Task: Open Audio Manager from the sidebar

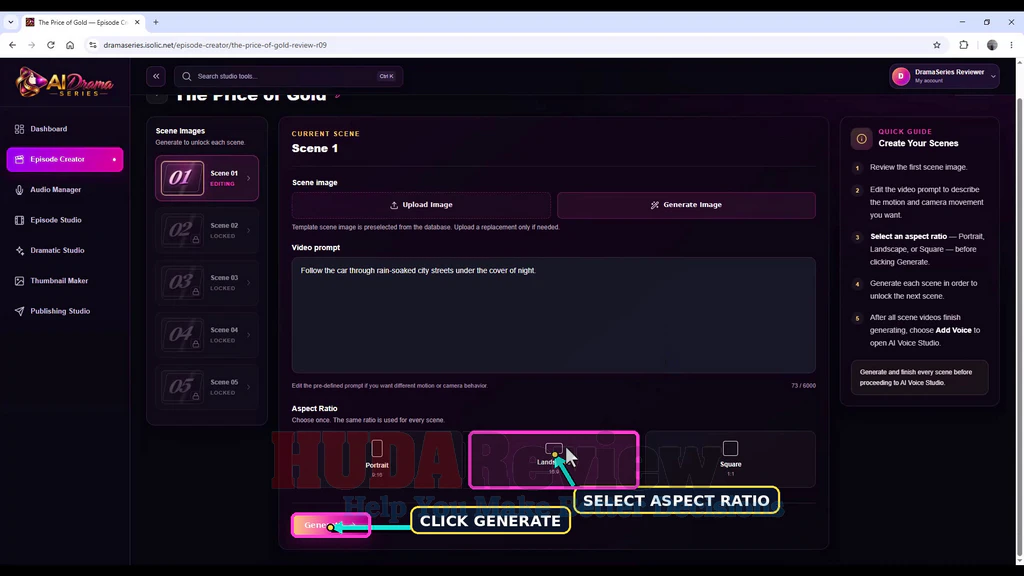Action: pyautogui.click(x=65, y=190)
